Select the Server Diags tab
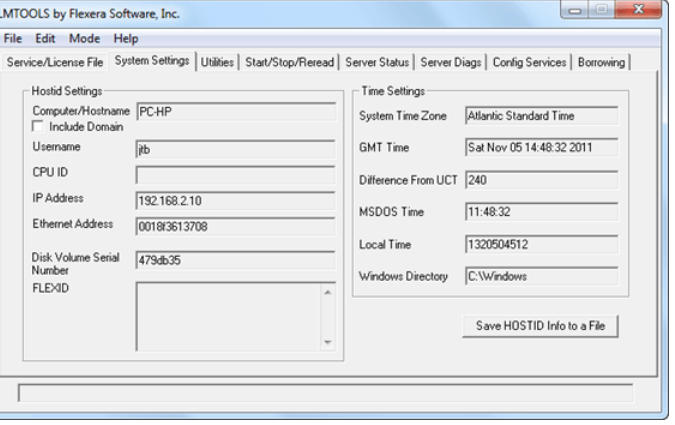This screenshot has width=675, height=425. pos(451,62)
